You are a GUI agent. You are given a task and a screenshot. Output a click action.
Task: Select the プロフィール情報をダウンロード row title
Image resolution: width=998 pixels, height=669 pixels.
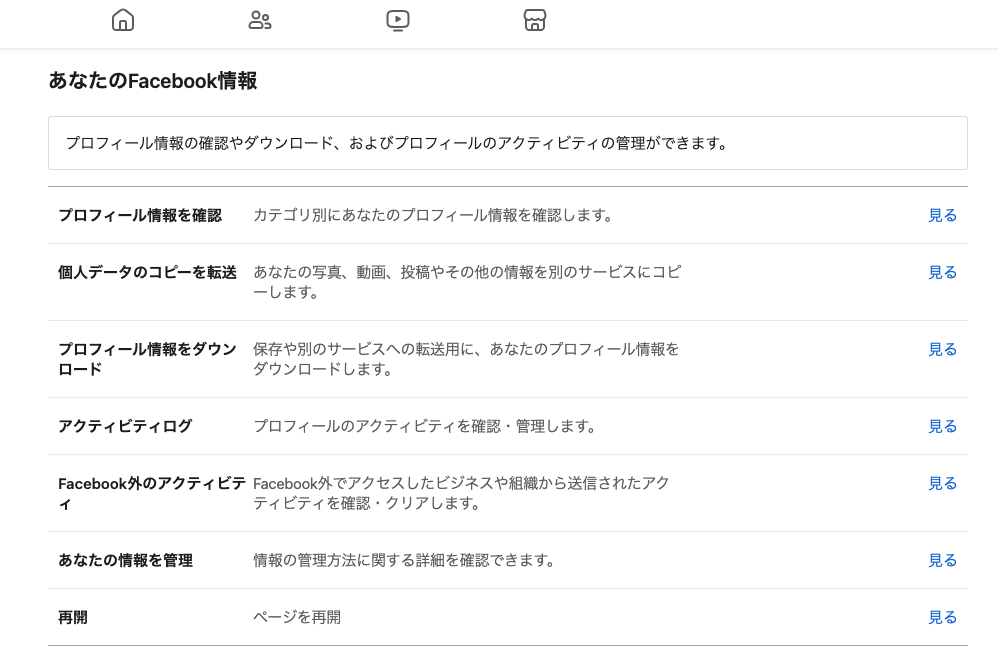pyautogui.click(x=147, y=360)
